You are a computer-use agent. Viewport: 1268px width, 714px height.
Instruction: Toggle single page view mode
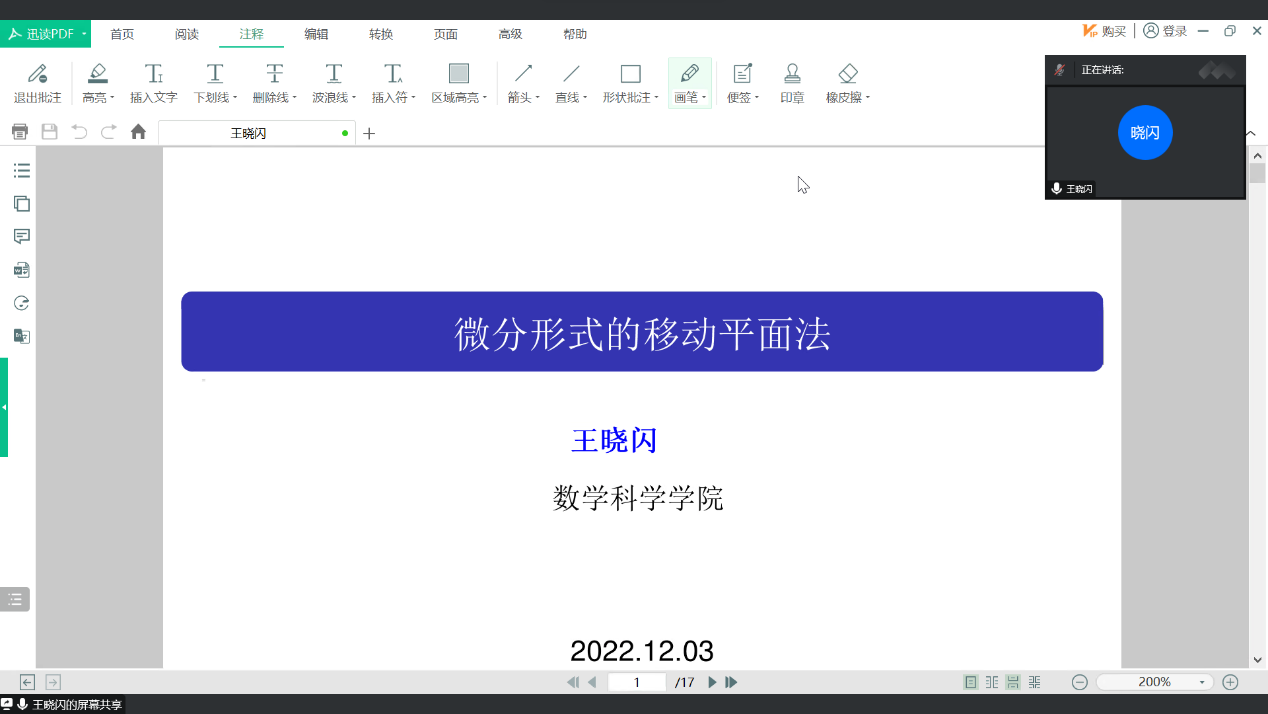pyautogui.click(x=970, y=682)
